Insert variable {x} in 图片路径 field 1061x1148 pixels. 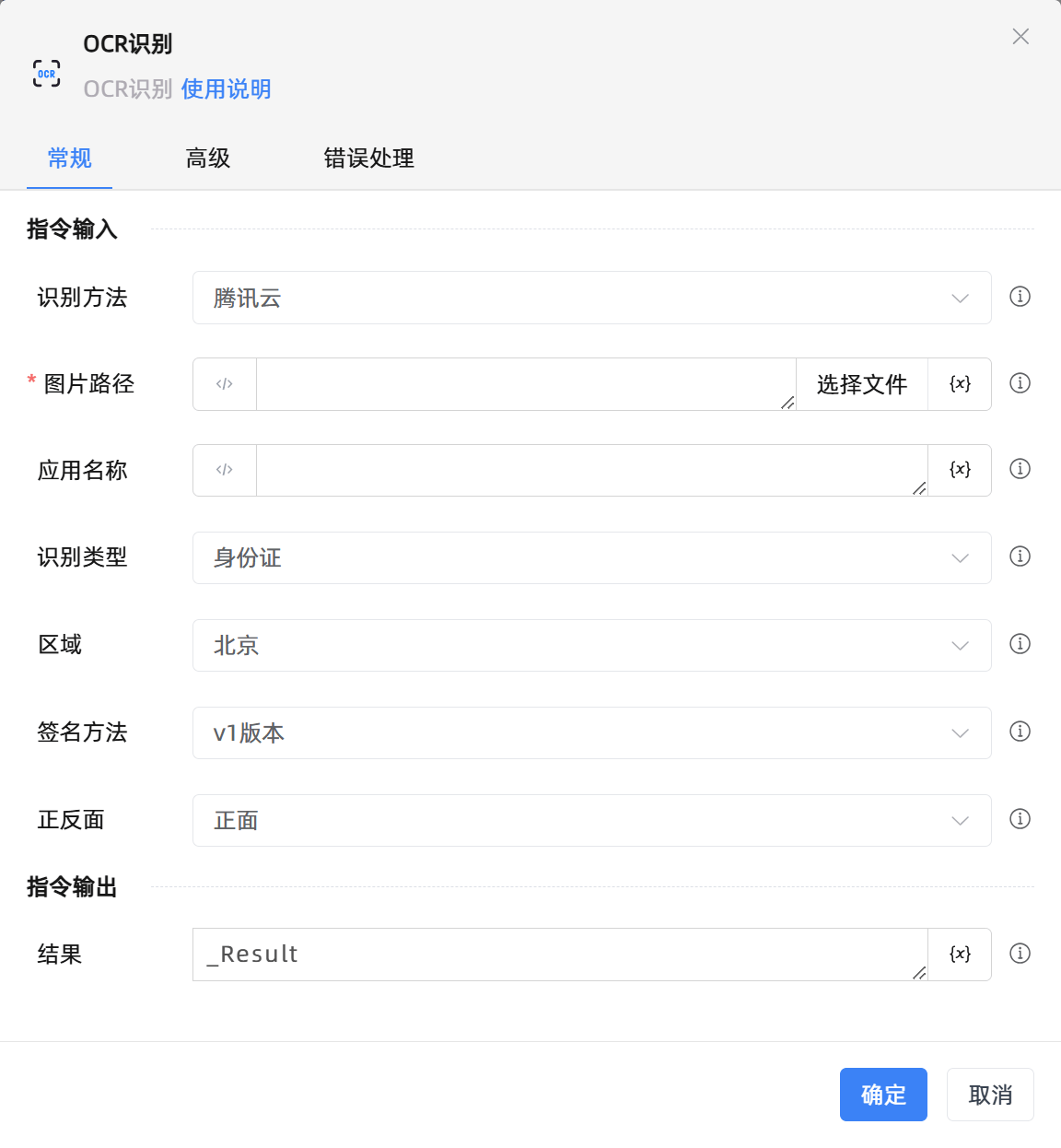click(x=960, y=384)
